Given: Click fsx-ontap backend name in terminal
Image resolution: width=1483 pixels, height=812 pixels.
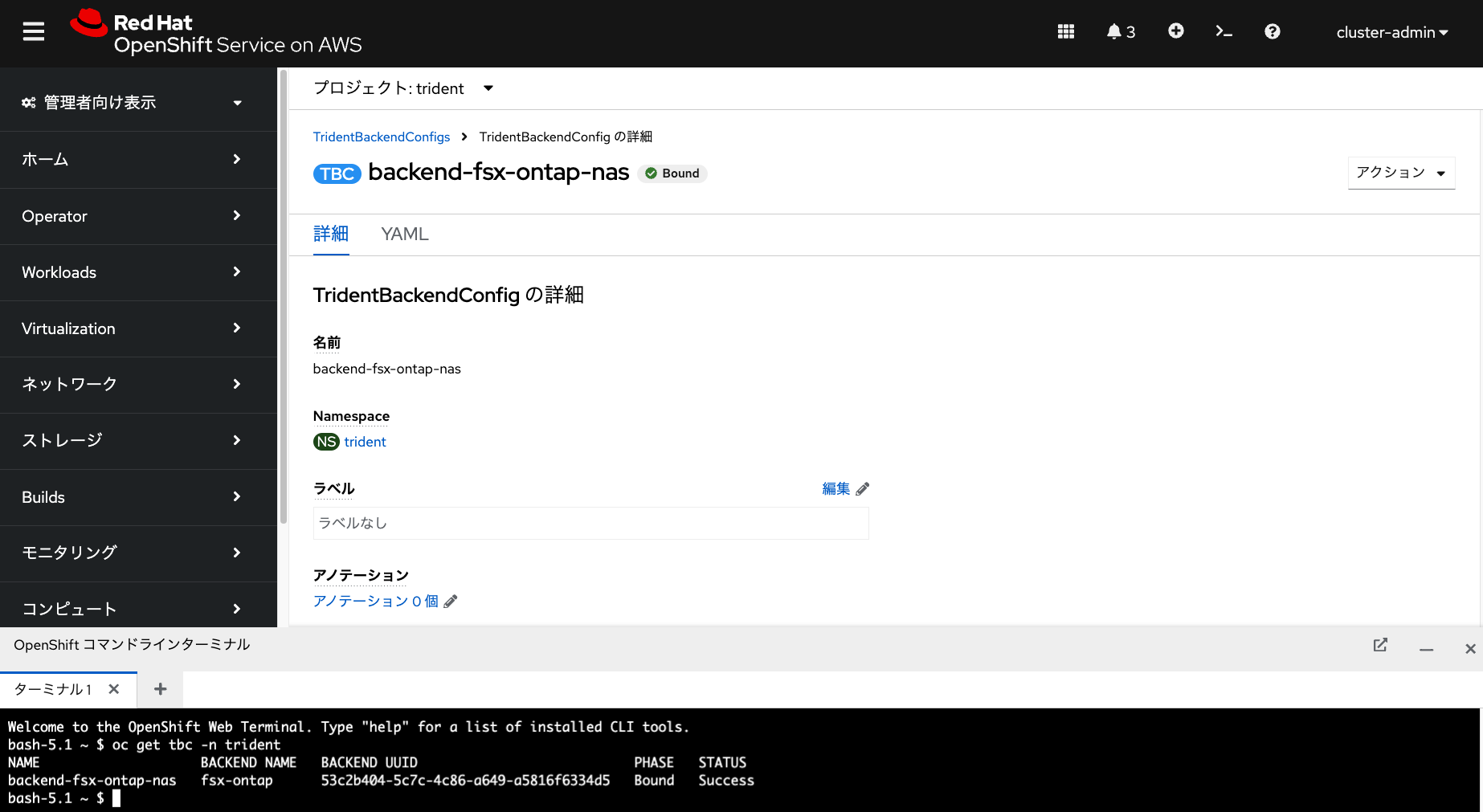Looking at the screenshot, I should point(237,781).
